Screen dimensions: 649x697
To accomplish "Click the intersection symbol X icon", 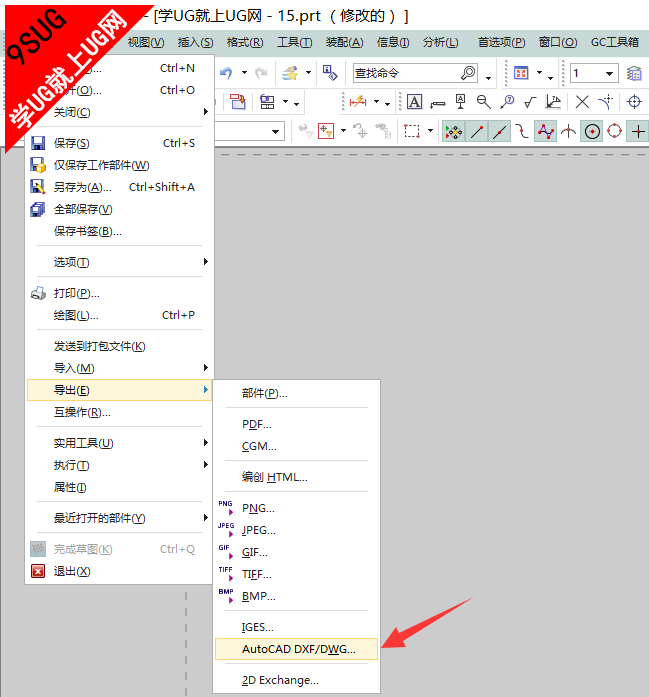I will (x=582, y=102).
